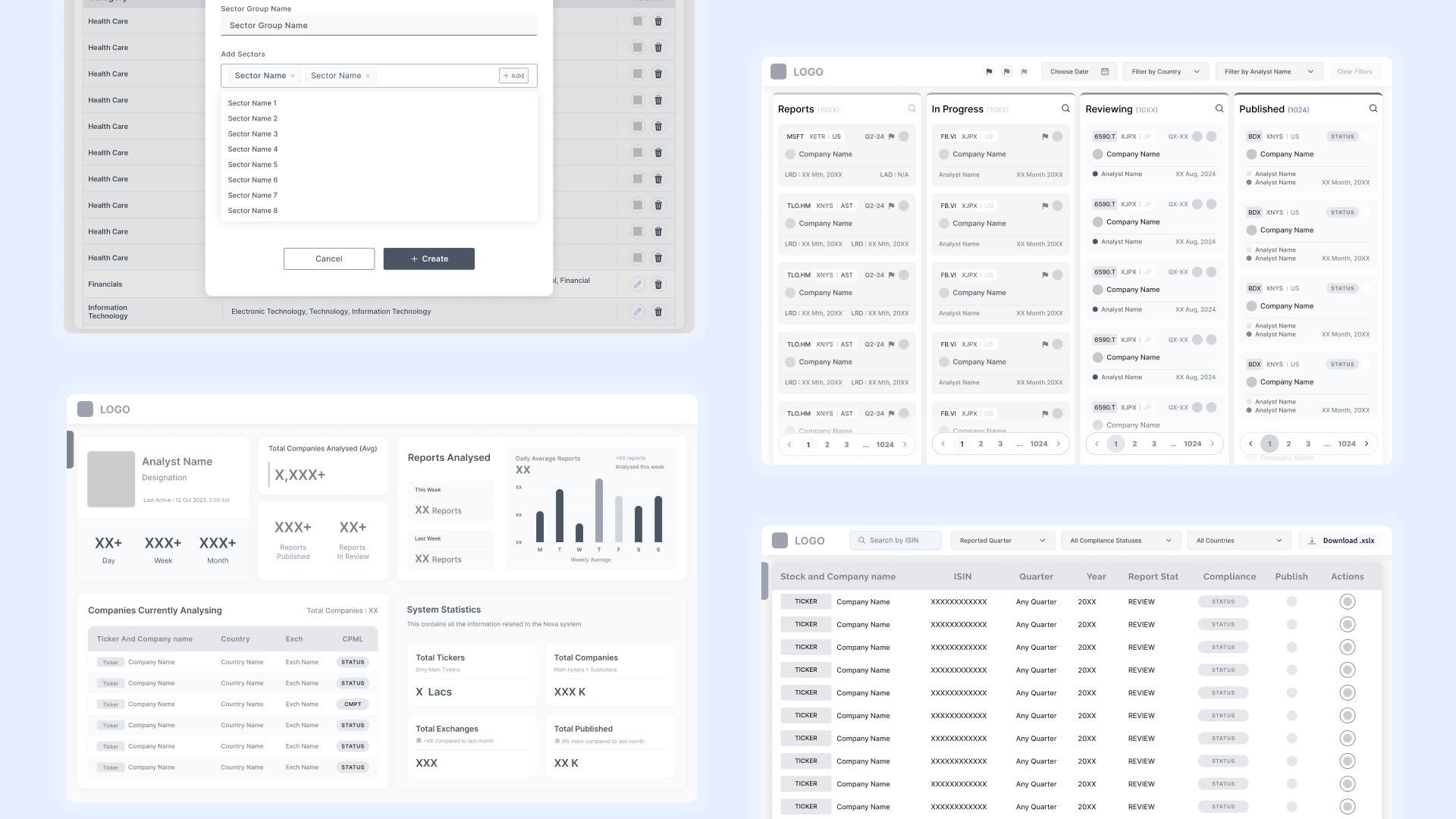Edit the Financials category with the pencil icon
This screenshot has width=1456, height=819.
point(637,284)
